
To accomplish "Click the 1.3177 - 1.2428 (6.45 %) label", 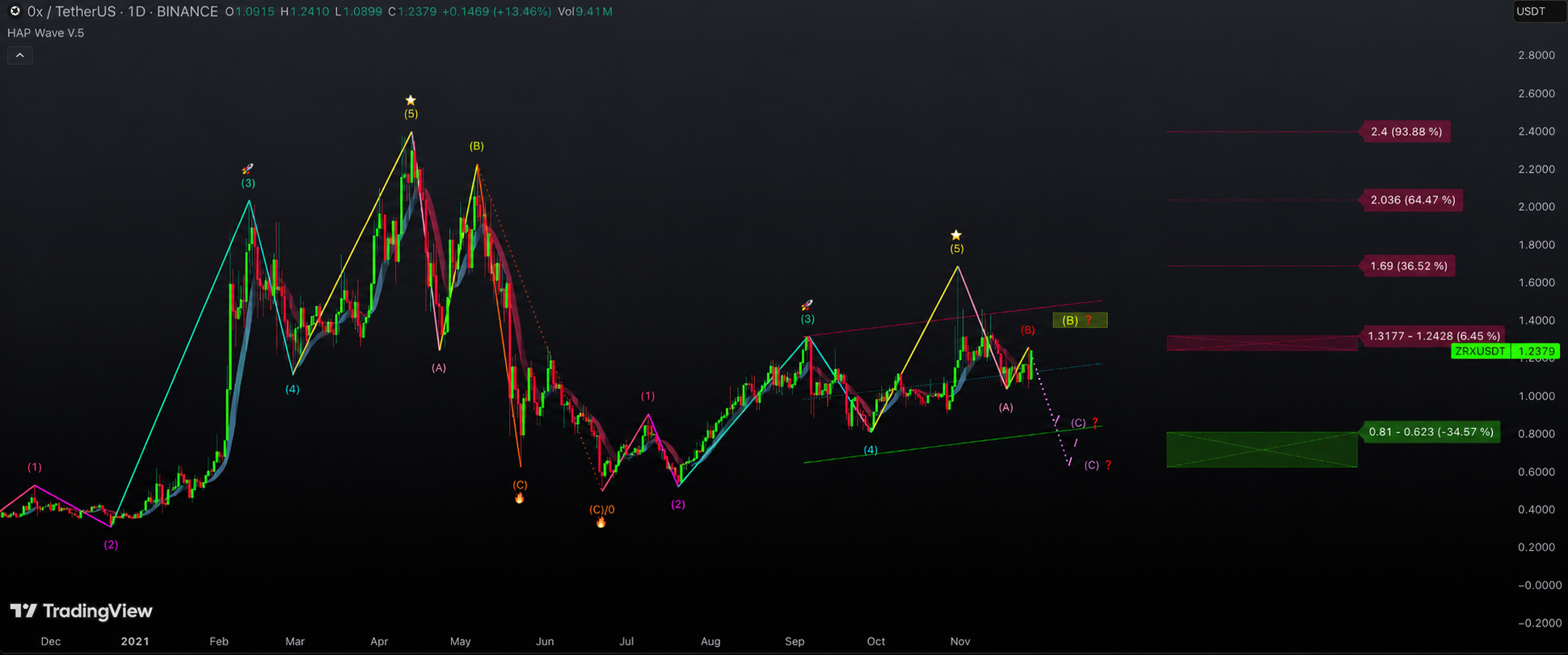I will coord(1433,336).
